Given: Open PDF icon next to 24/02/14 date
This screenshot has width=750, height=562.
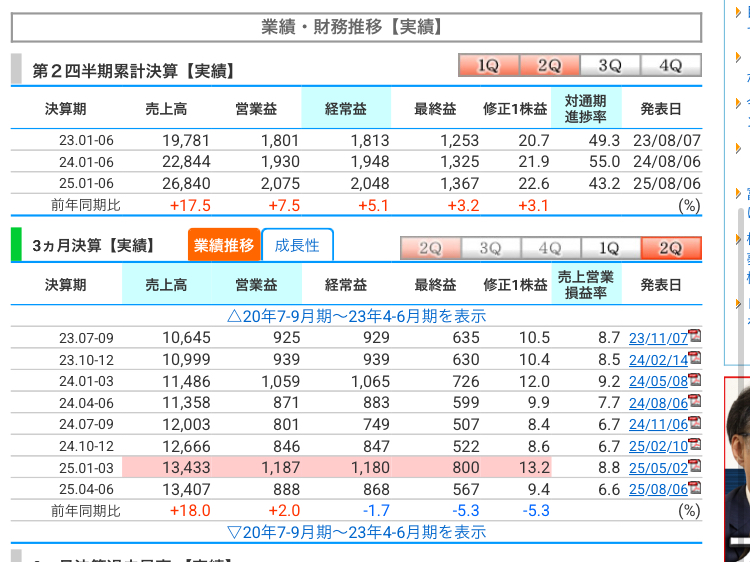Looking at the screenshot, I should click(x=695, y=358).
